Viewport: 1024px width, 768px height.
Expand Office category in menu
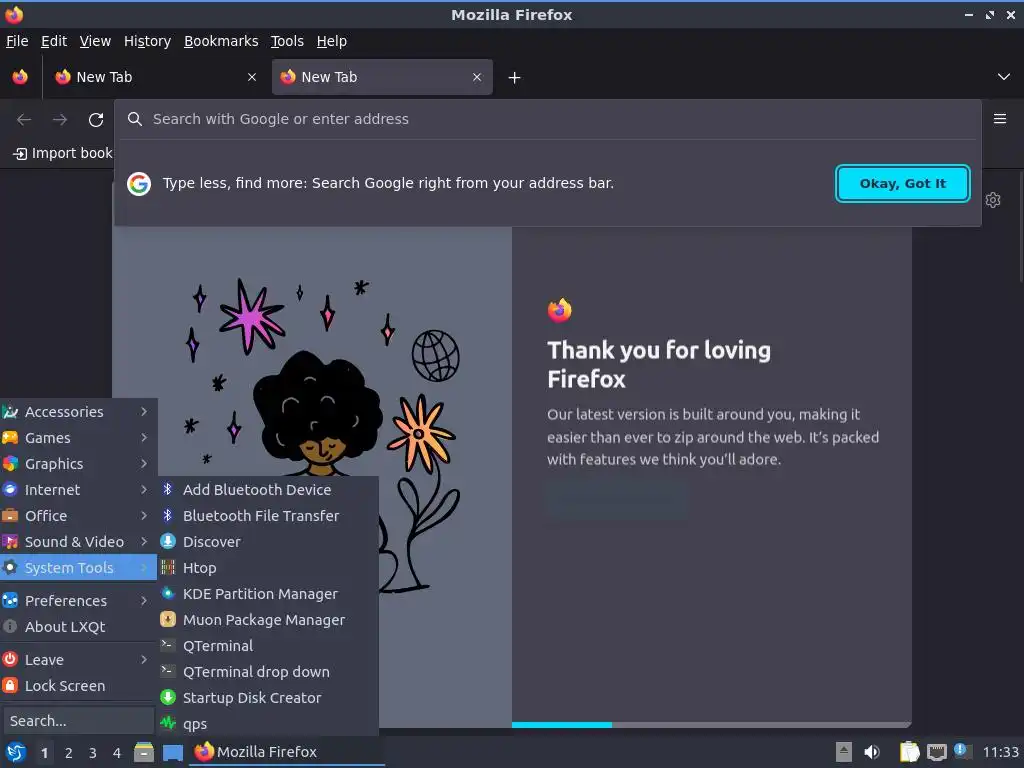(x=78, y=516)
